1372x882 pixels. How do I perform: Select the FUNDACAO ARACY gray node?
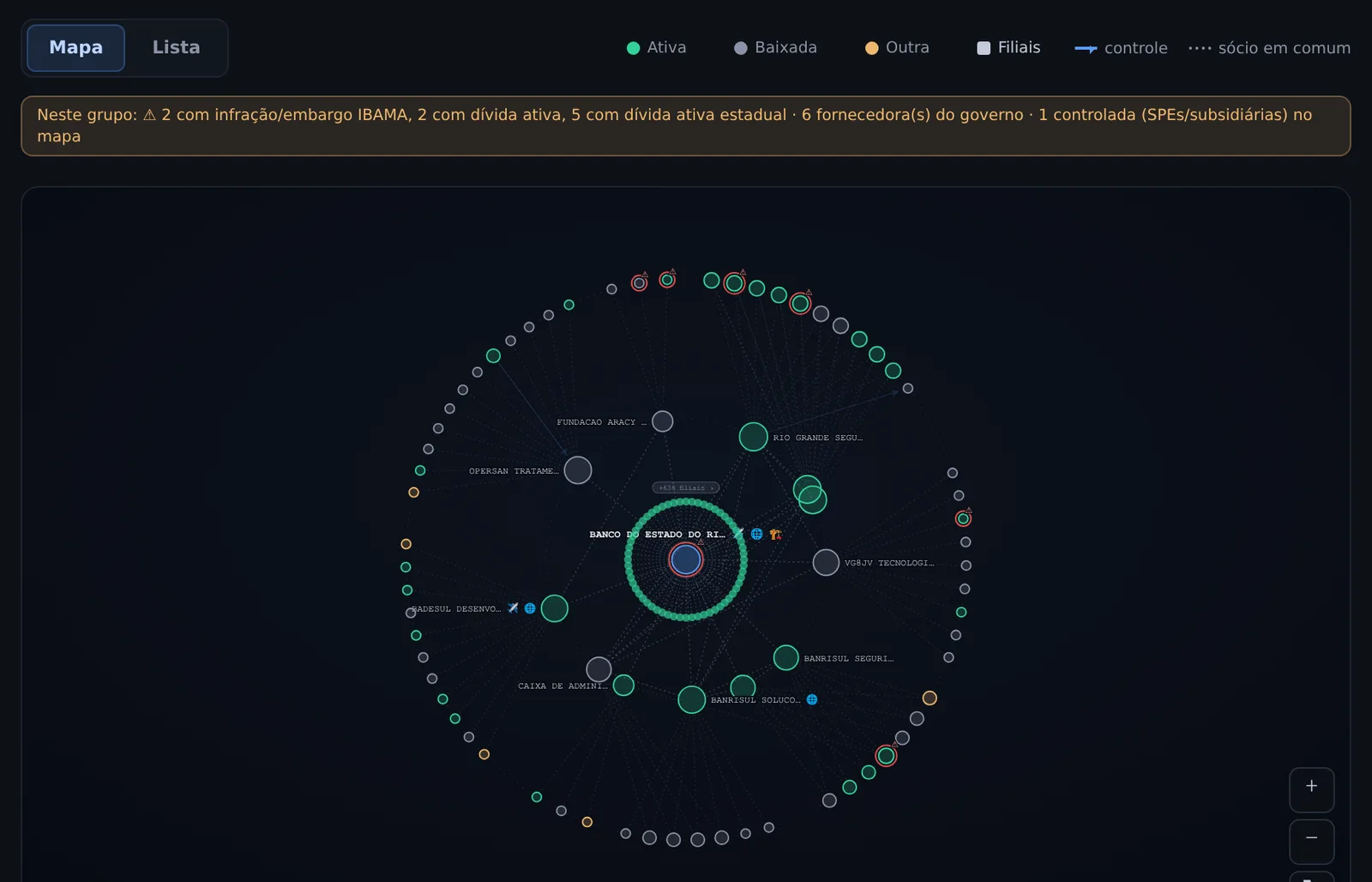coord(663,421)
